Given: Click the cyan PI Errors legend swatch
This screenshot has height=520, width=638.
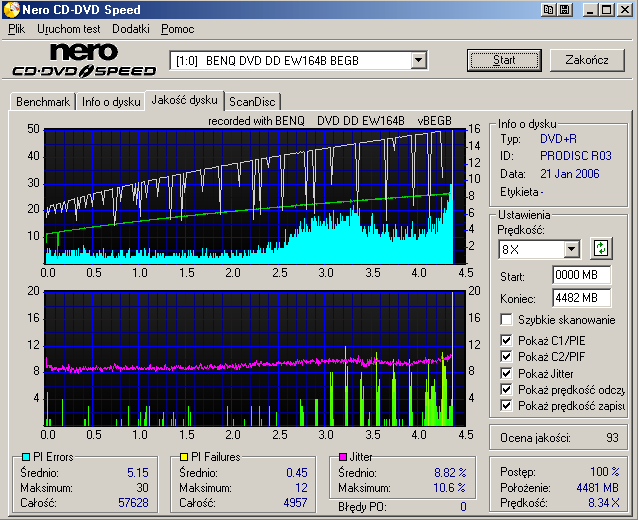Looking at the screenshot, I should point(26,457).
